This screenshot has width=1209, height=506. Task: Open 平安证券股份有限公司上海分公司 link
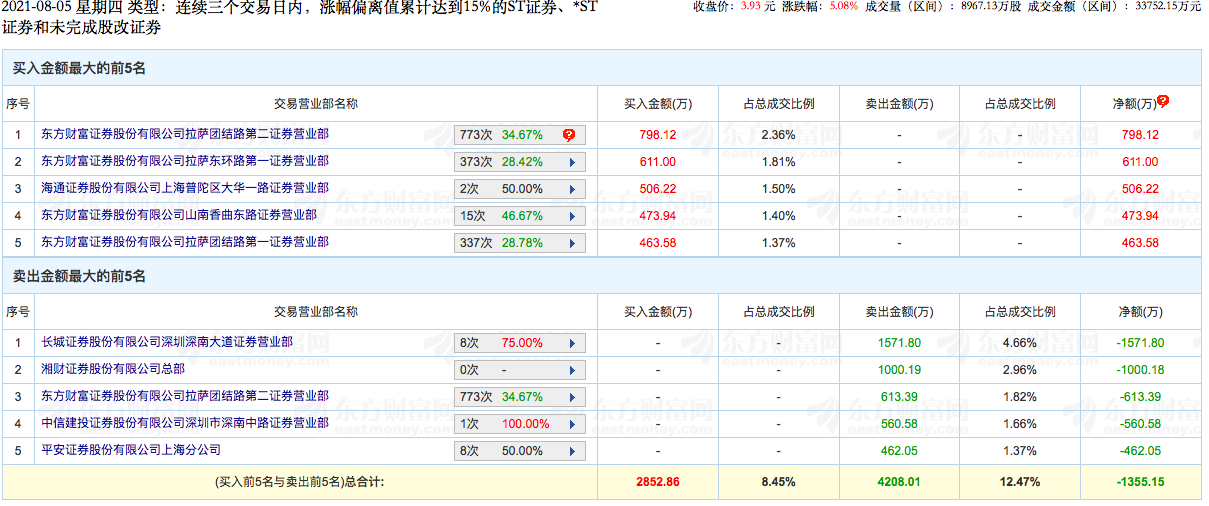(131, 450)
